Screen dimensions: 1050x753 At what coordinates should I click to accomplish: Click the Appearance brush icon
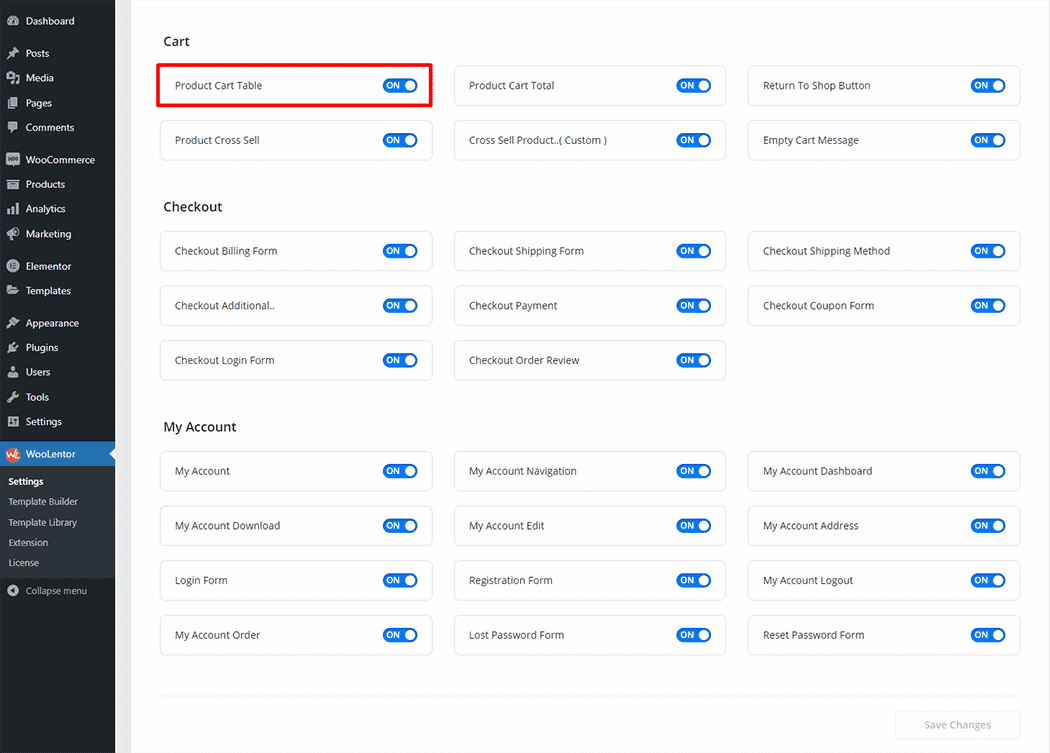[x=13, y=323]
